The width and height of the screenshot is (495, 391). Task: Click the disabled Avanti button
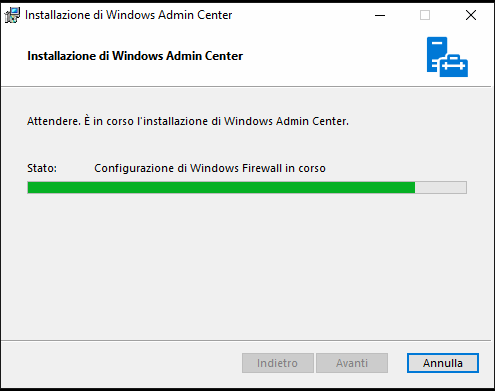(x=352, y=363)
